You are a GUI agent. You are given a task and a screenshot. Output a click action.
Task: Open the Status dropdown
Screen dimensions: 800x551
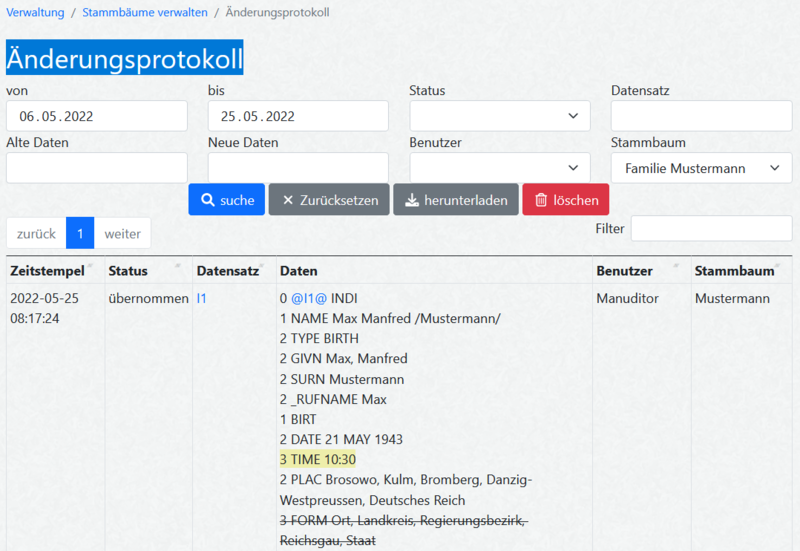499,116
